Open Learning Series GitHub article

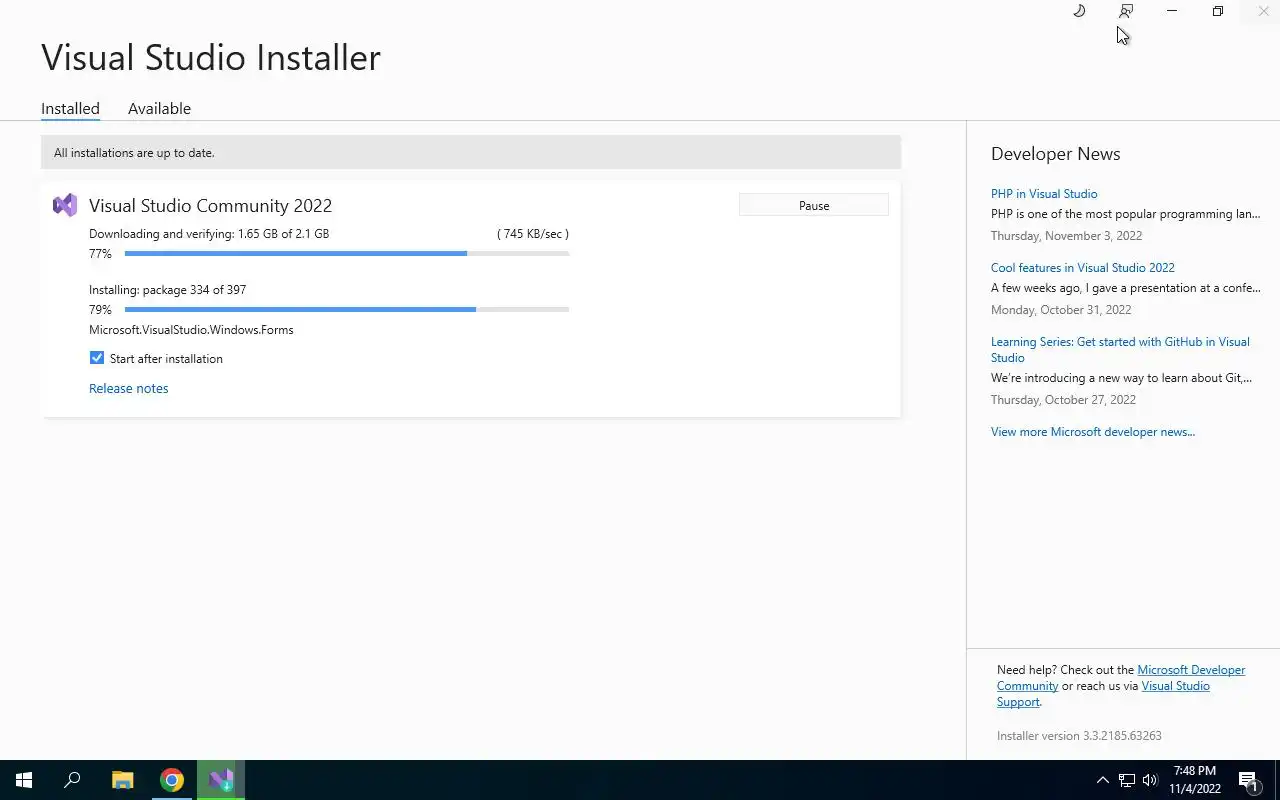point(1120,349)
